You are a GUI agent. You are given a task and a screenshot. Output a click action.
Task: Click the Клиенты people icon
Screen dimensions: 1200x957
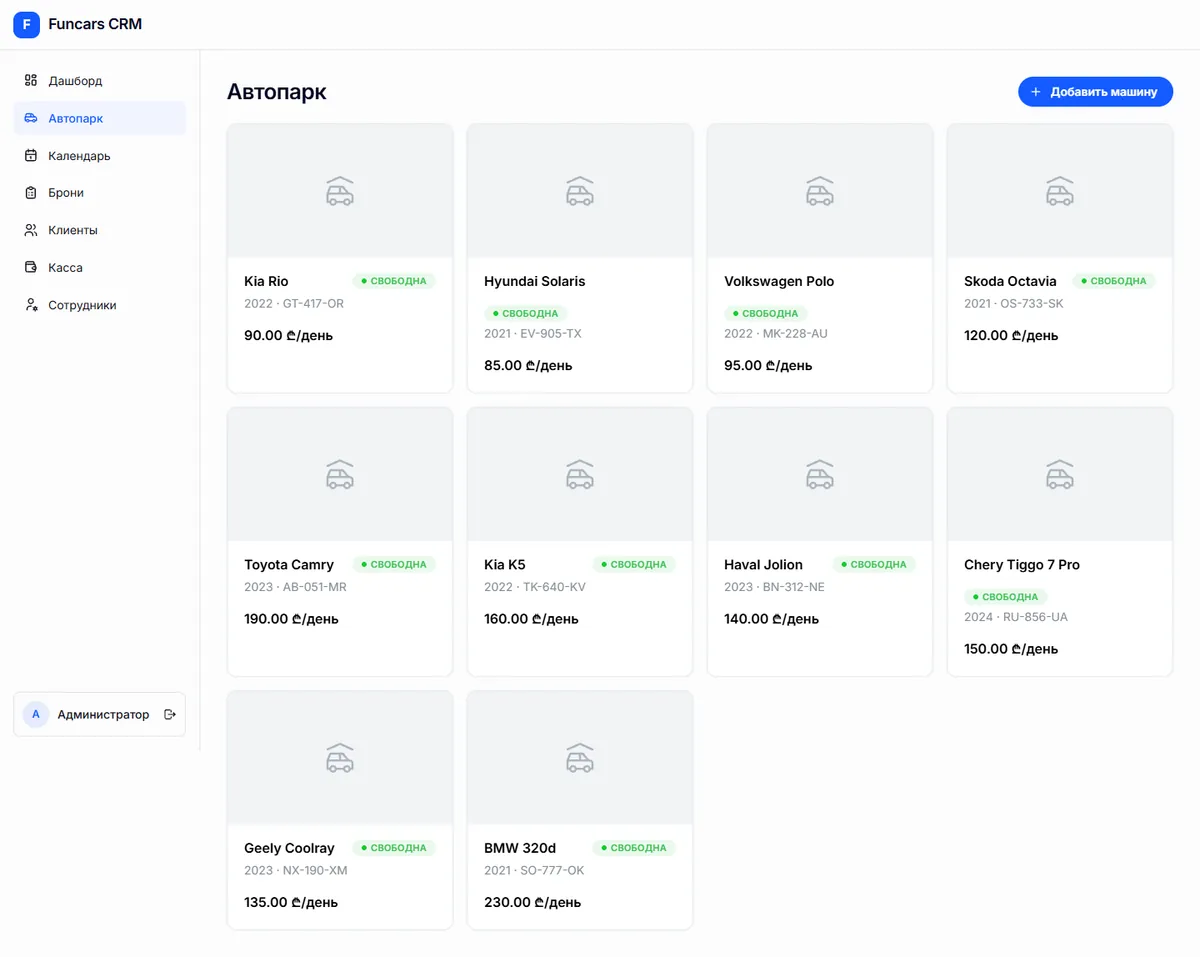point(31,230)
